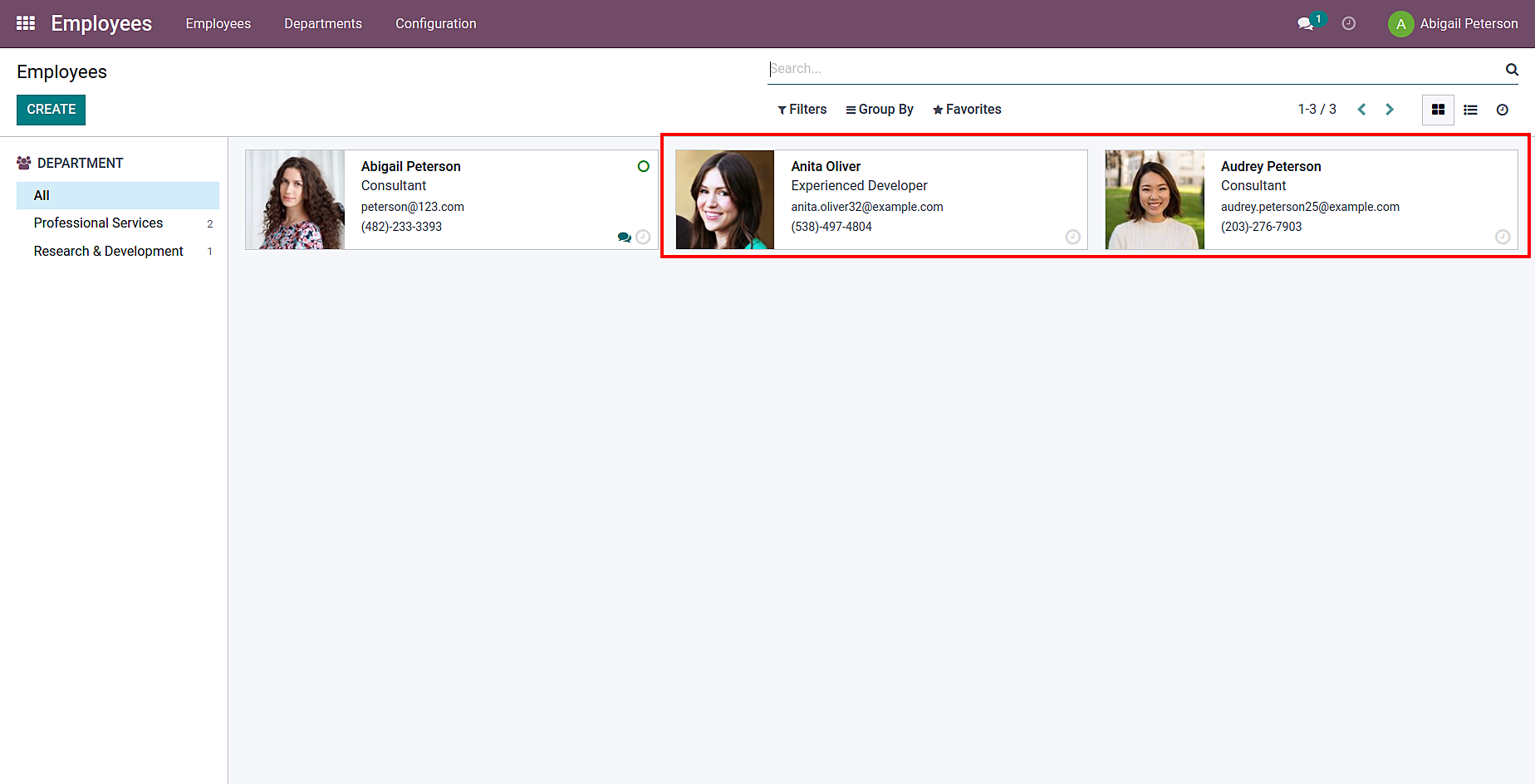
Task: Click email anita.oliver32@example.com
Action: pos(867,207)
